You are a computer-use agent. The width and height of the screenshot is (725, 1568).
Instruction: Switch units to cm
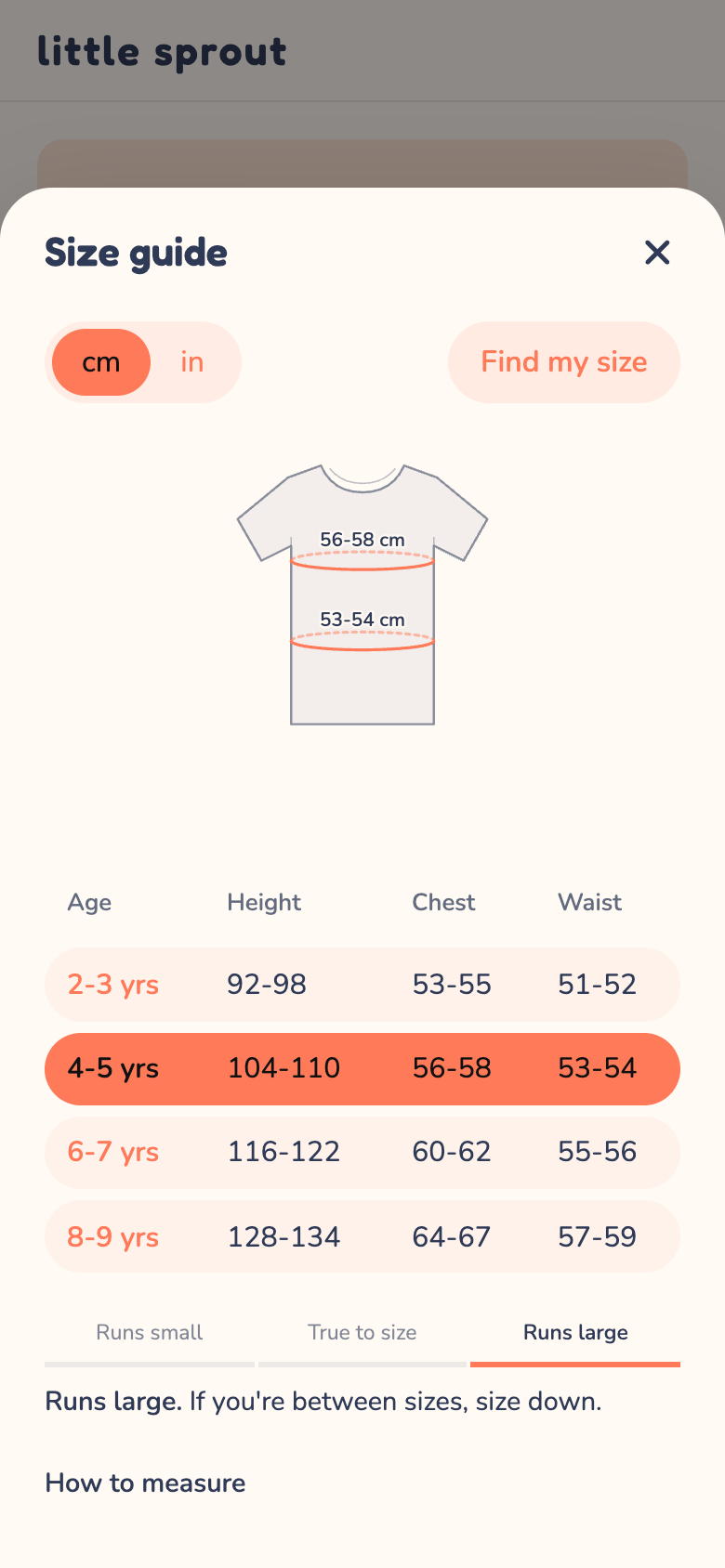point(101,362)
